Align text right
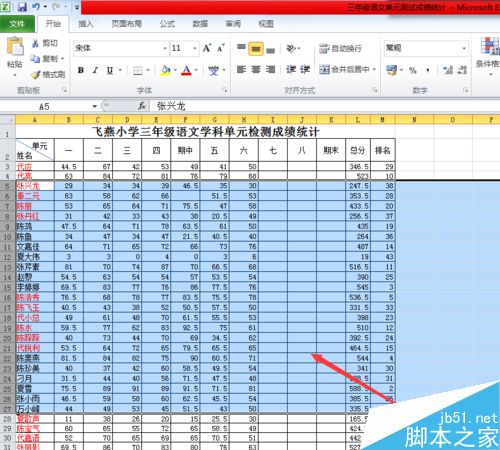Viewport: 500px width, 450px height. tap(270, 69)
